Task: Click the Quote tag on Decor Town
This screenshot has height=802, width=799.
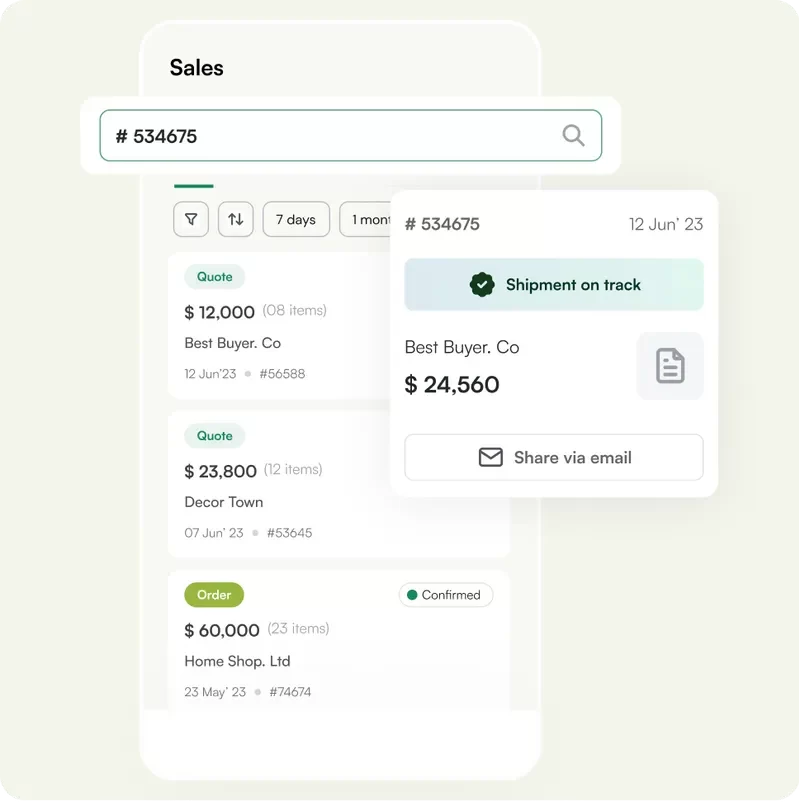Action: (214, 436)
